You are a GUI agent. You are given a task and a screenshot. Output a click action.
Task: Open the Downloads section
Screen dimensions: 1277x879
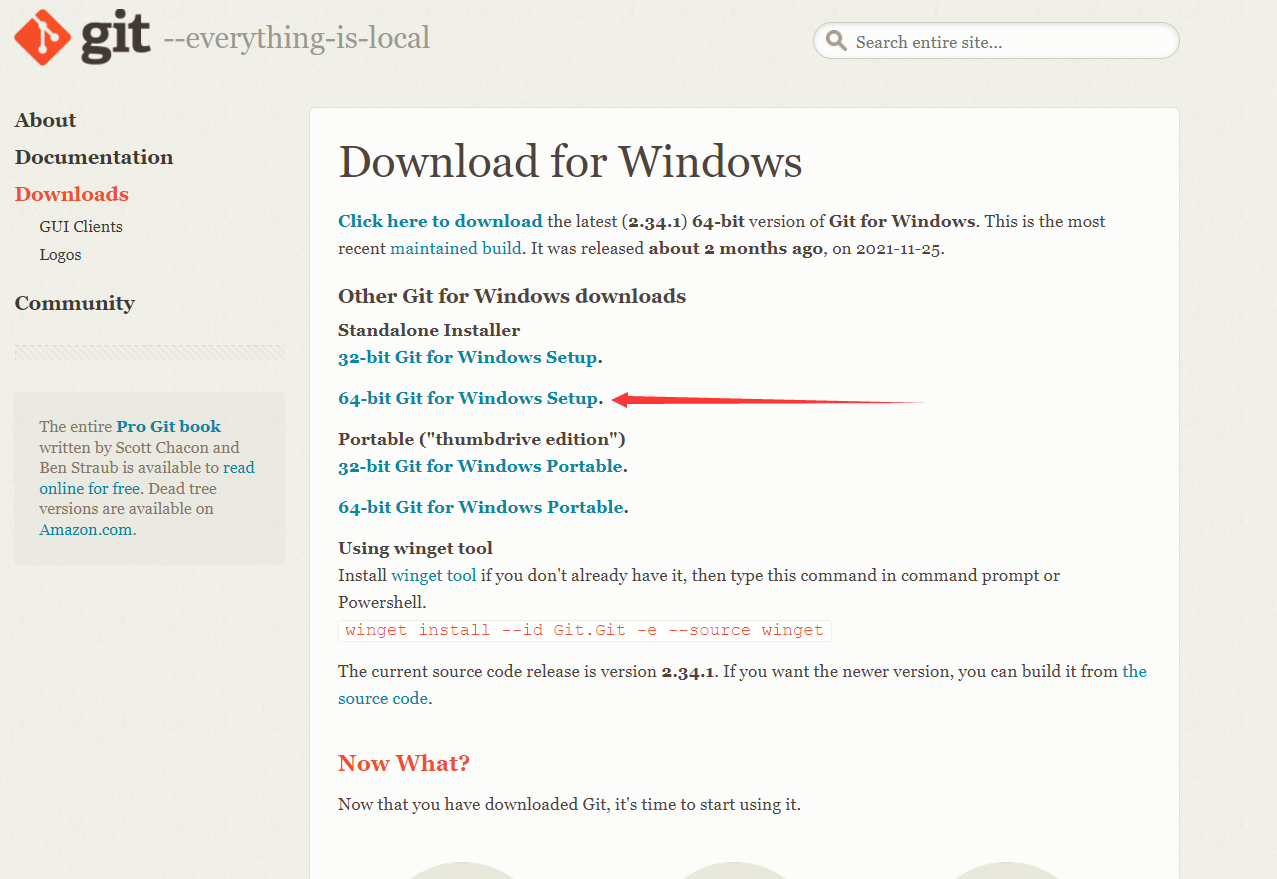[x=72, y=194]
